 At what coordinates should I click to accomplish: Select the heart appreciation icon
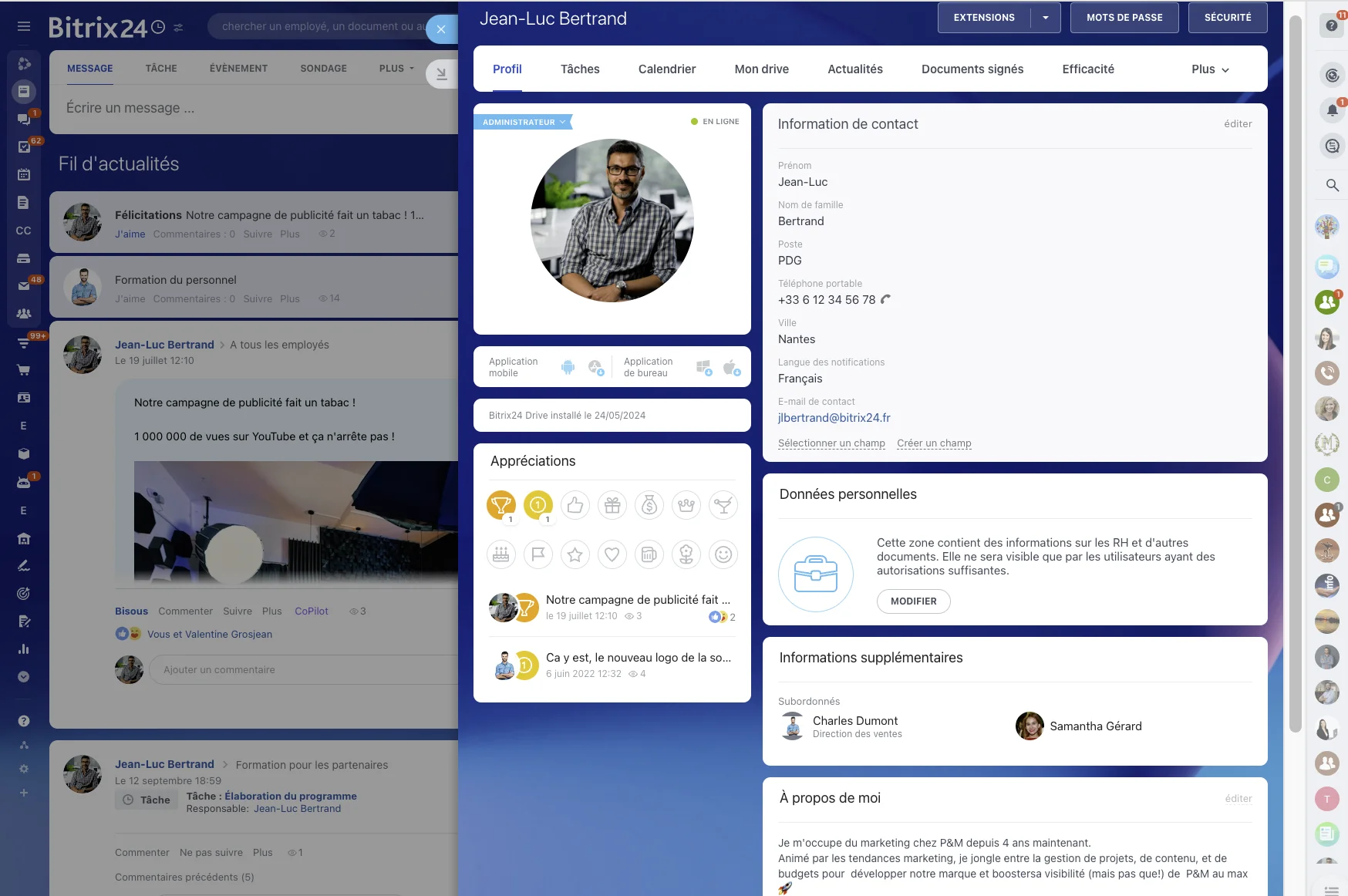click(612, 554)
